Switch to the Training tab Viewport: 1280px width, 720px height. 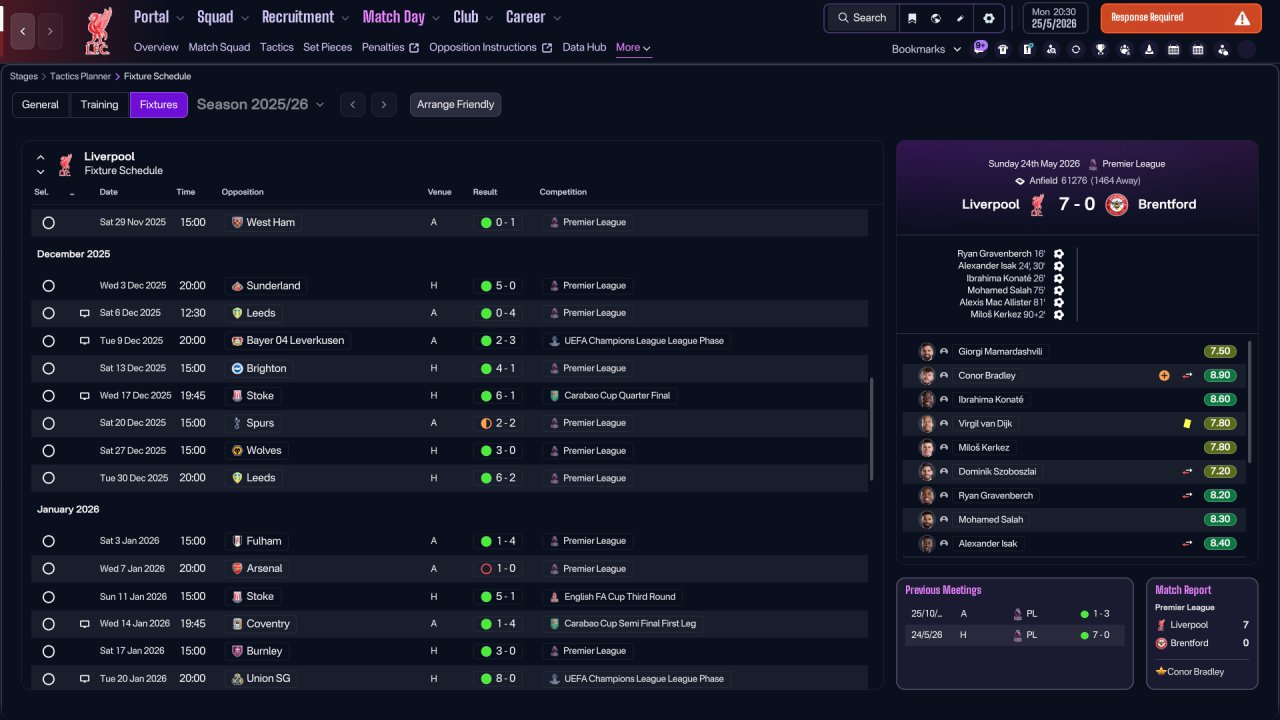[x=99, y=105]
